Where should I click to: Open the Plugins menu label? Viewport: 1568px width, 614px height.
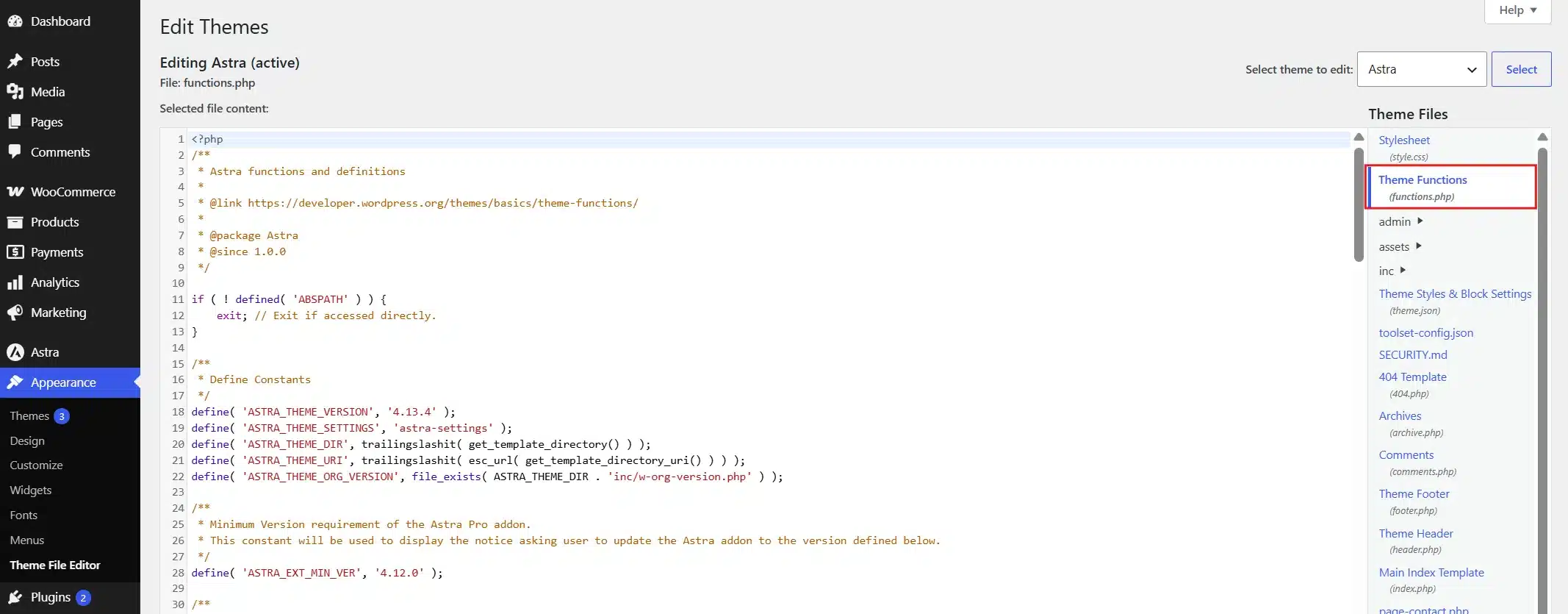pos(51,597)
